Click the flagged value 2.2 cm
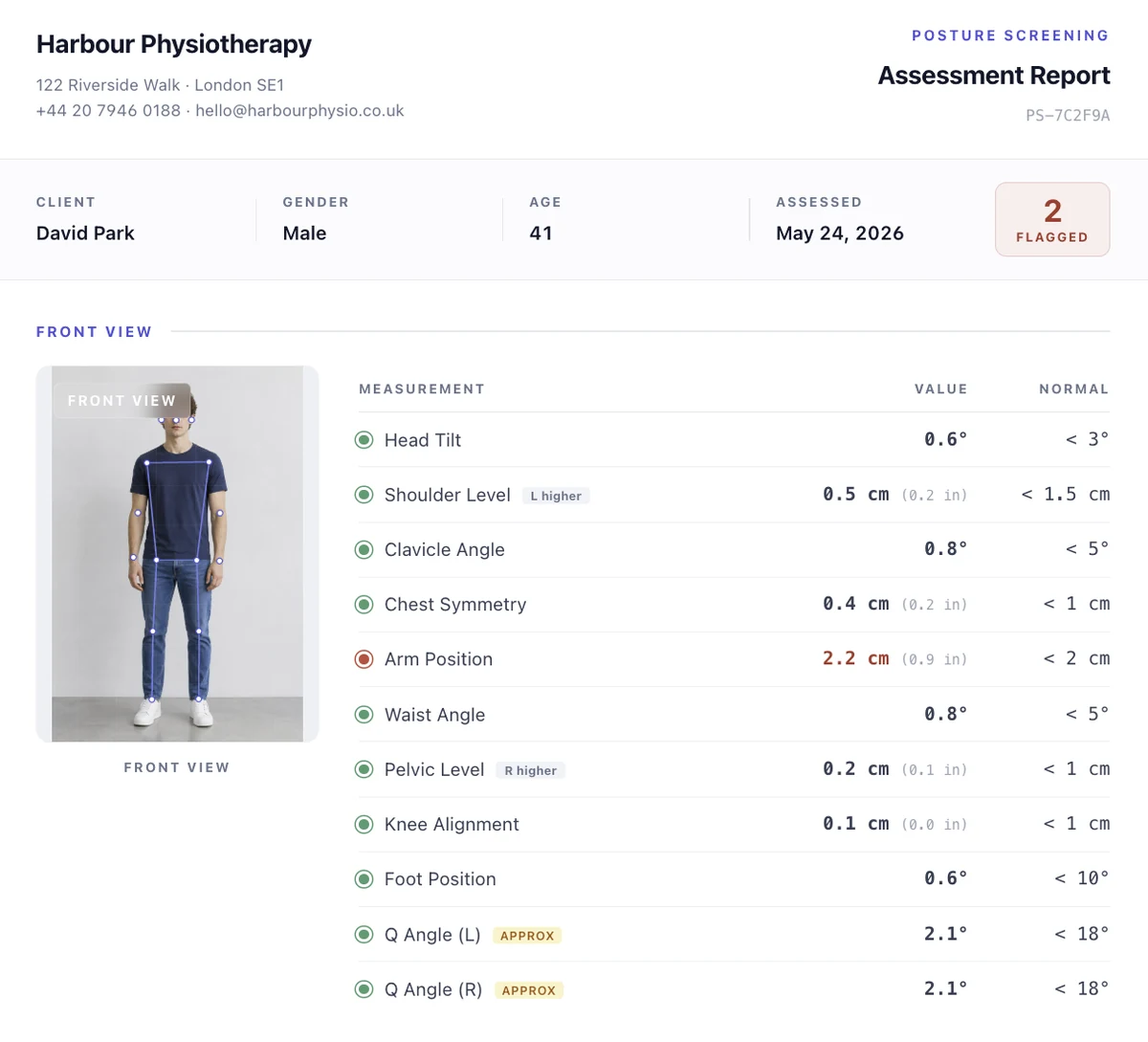Image resolution: width=1148 pixels, height=1042 pixels. tap(856, 658)
